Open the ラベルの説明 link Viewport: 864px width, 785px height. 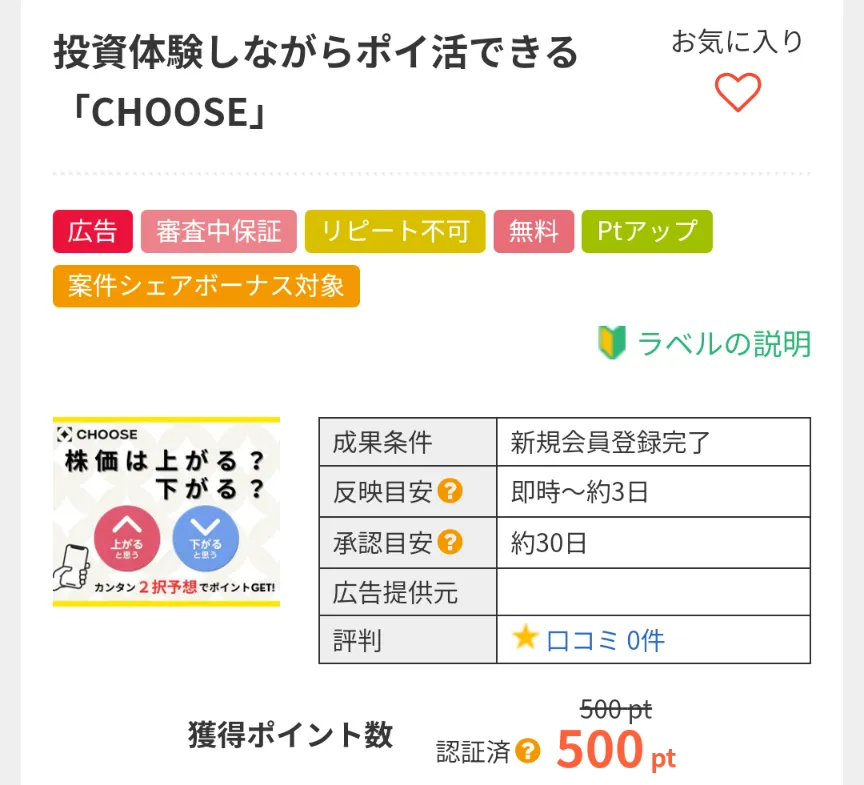tap(723, 344)
